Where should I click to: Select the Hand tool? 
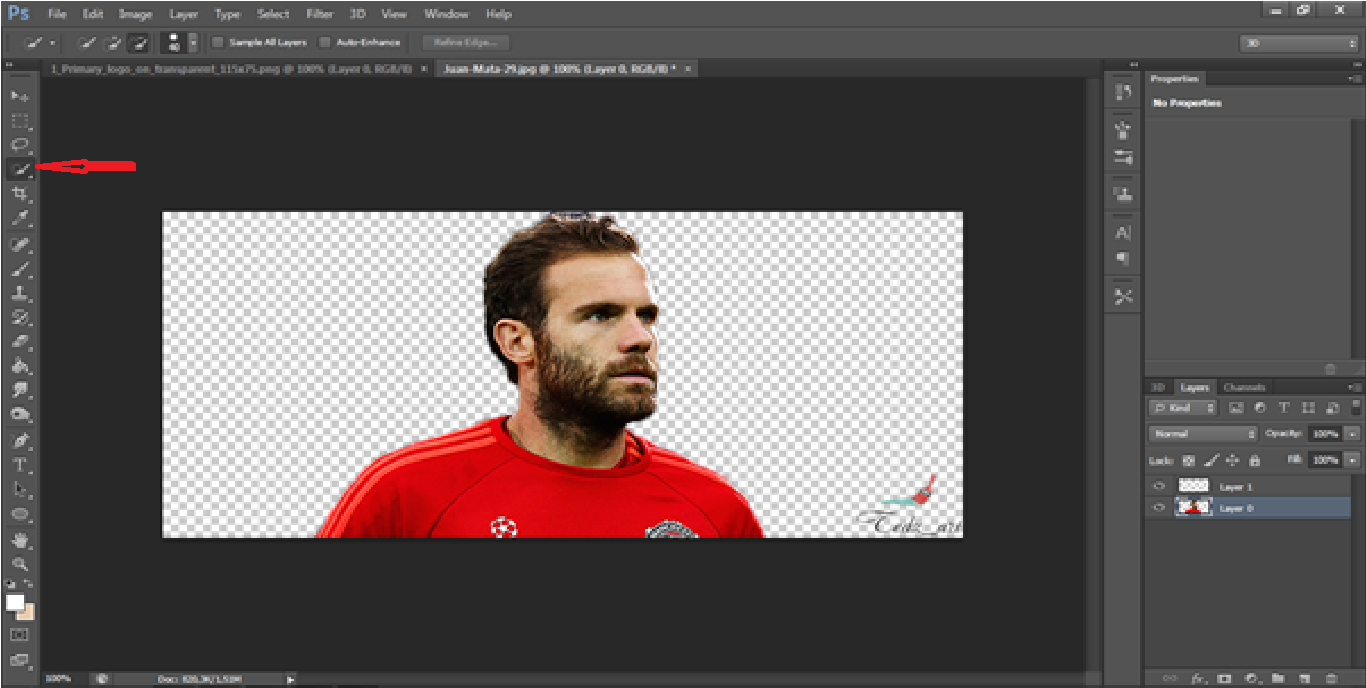[19, 540]
